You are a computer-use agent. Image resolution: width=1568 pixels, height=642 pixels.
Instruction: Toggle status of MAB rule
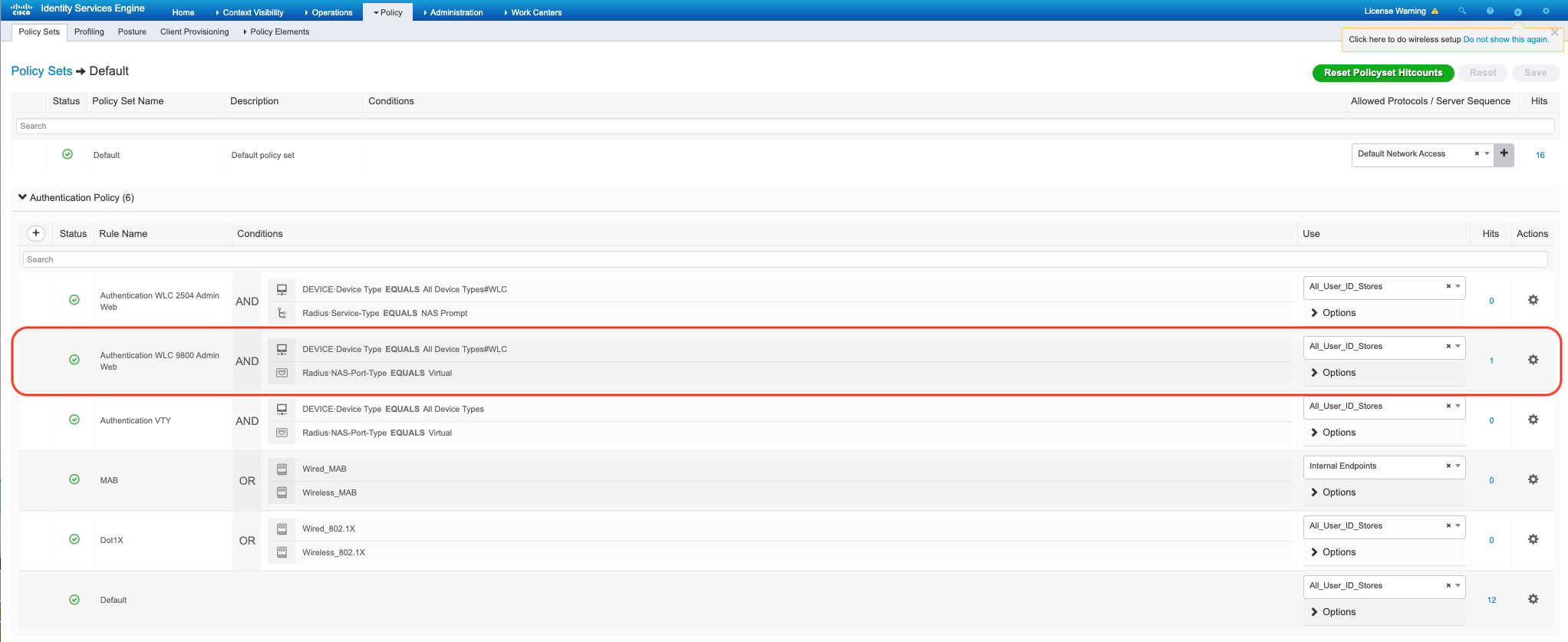pos(74,479)
